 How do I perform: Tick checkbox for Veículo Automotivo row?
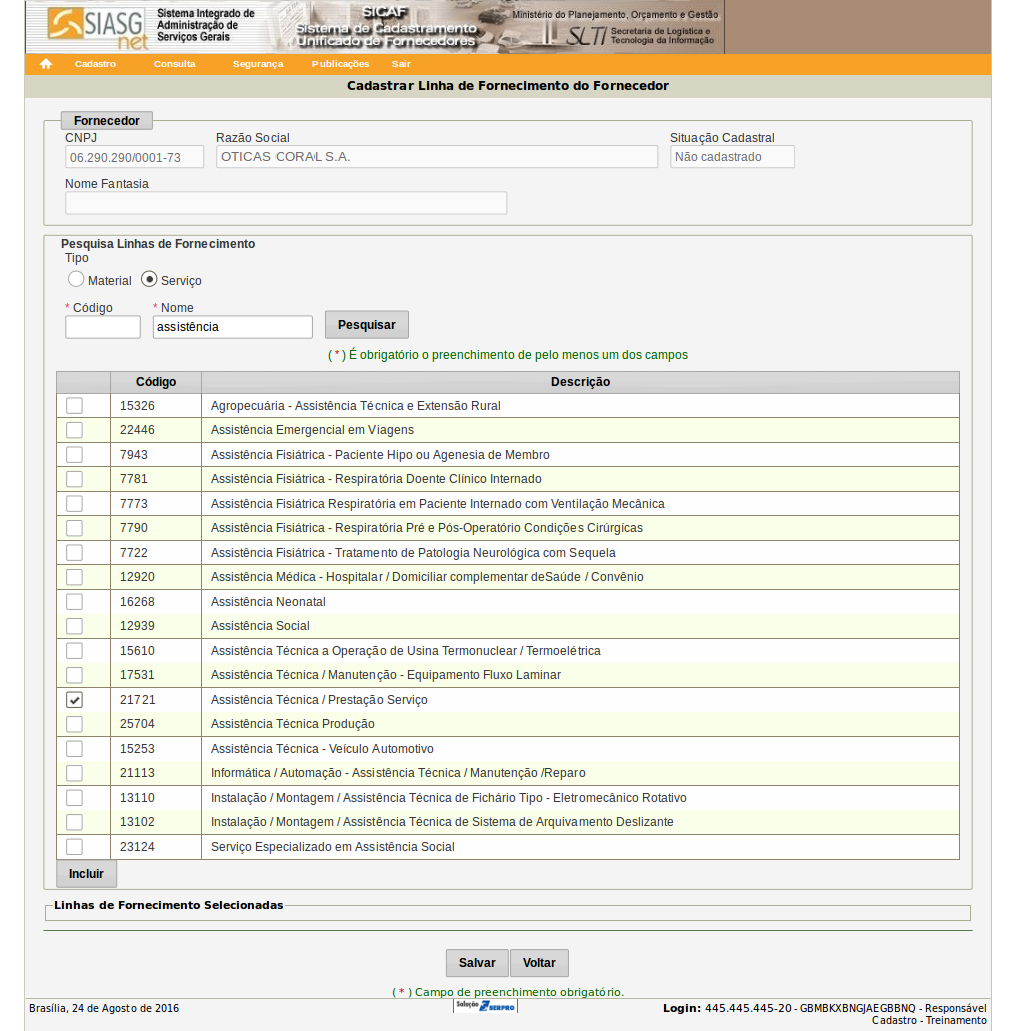tap(74, 748)
